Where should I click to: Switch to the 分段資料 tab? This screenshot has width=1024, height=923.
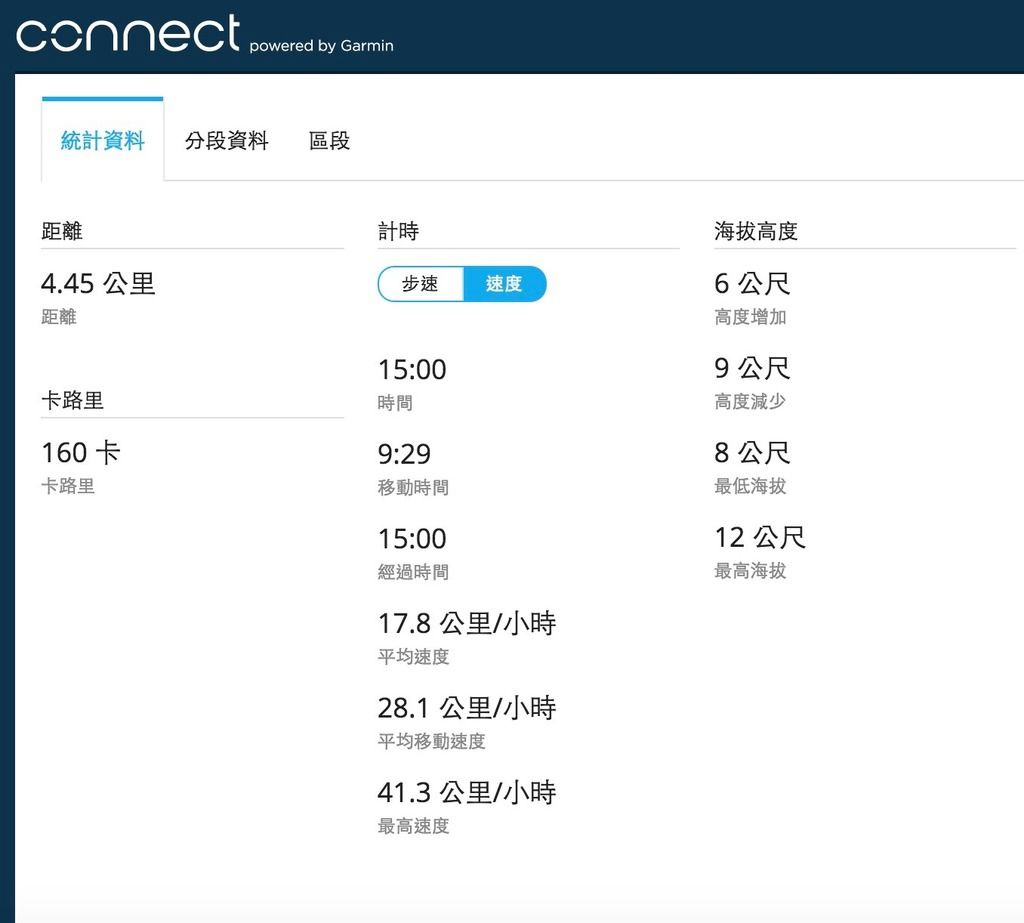[226, 140]
